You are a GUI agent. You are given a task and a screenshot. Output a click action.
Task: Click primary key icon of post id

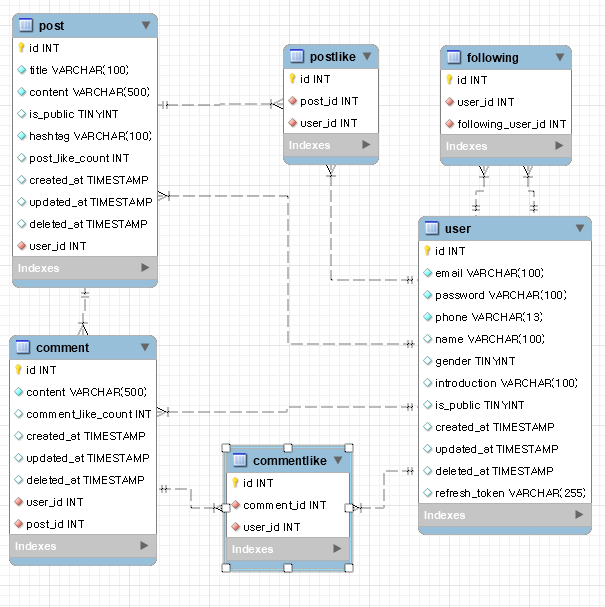coord(22,48)
